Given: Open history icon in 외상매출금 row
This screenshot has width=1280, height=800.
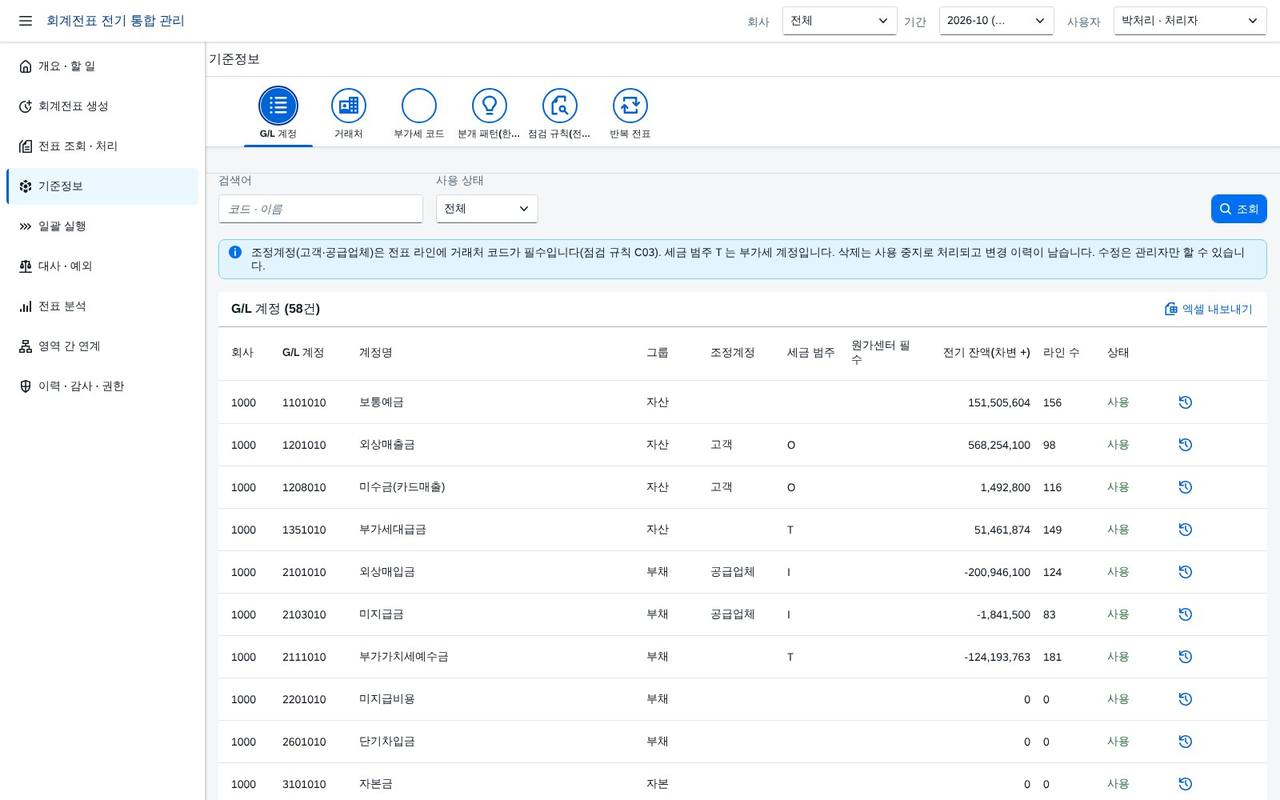Looking at the screenshot, I should (x=1185, y=445).
